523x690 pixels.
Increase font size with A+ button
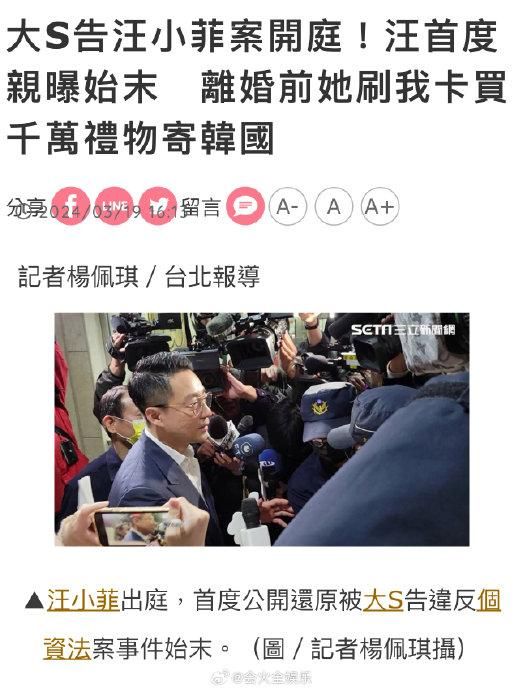(379, 206)
